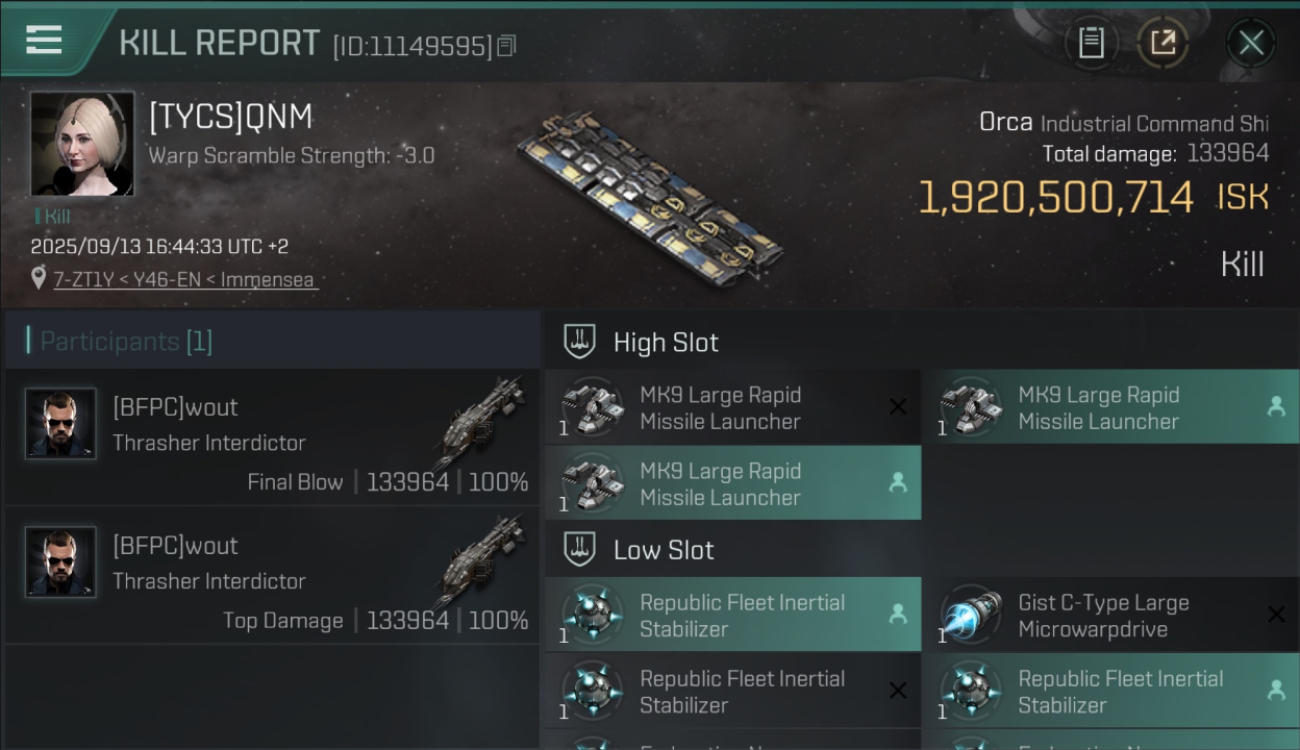This screenshot has width=1300, height=750.
Task: Click Thrasher Interdictor ship icon under Final Blow
Action: (x=482, y=420)
